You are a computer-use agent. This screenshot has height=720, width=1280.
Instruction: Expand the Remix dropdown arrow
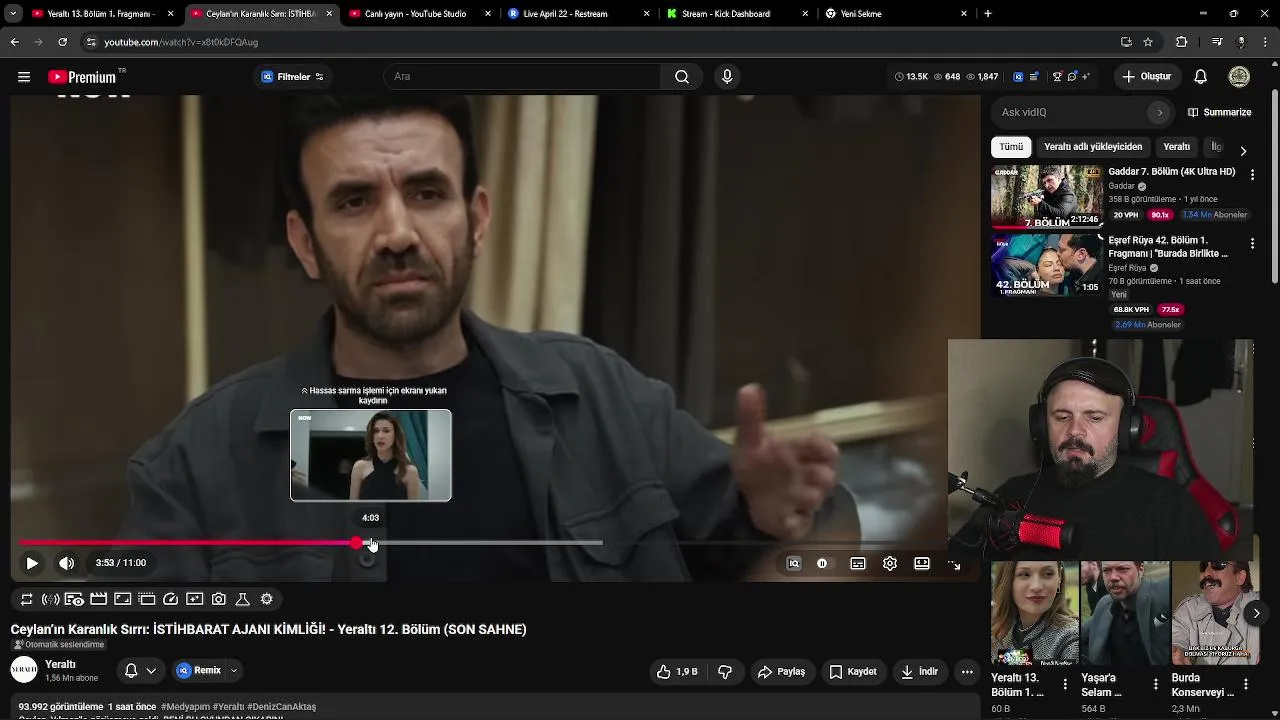pos(234,671)
